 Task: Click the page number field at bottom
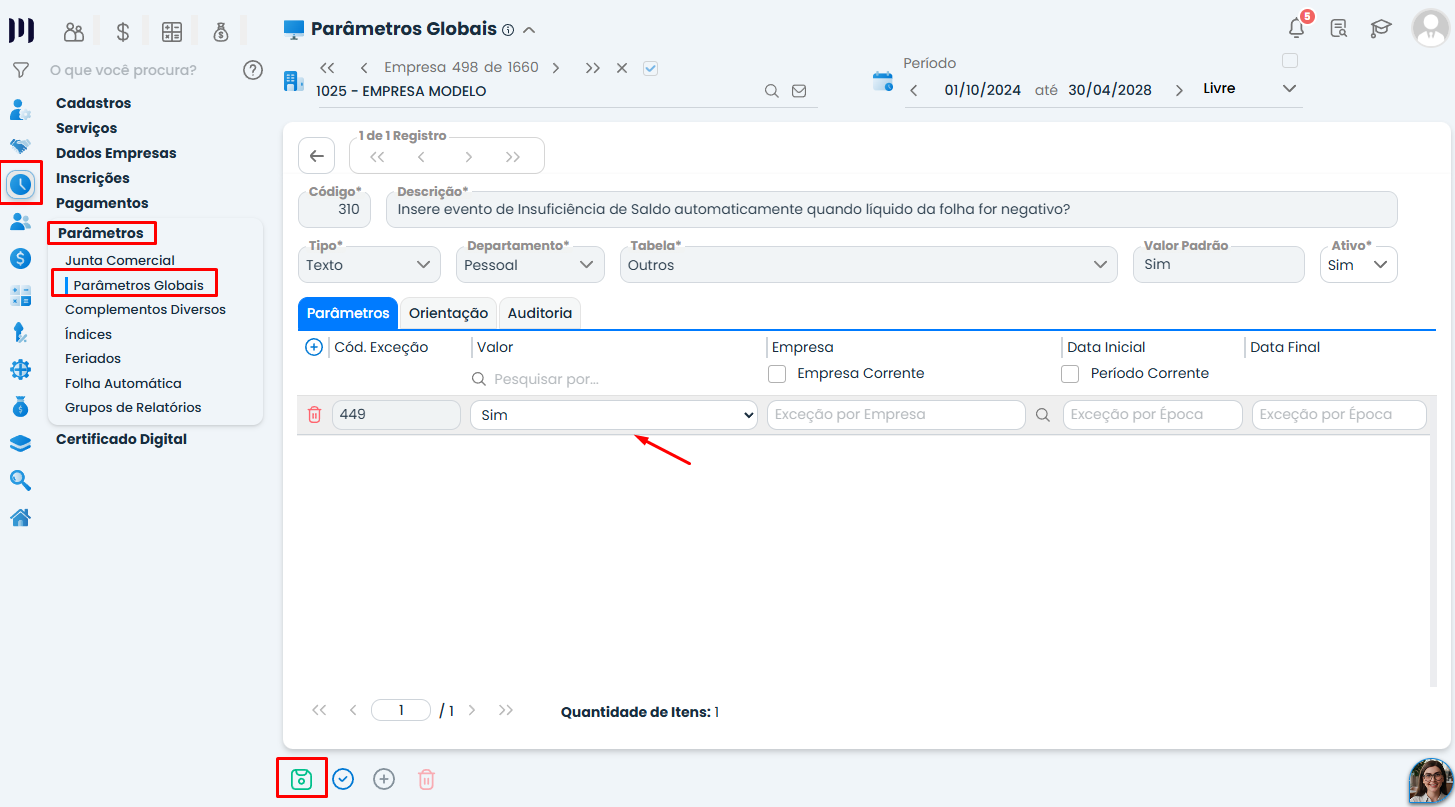(401, 710)
